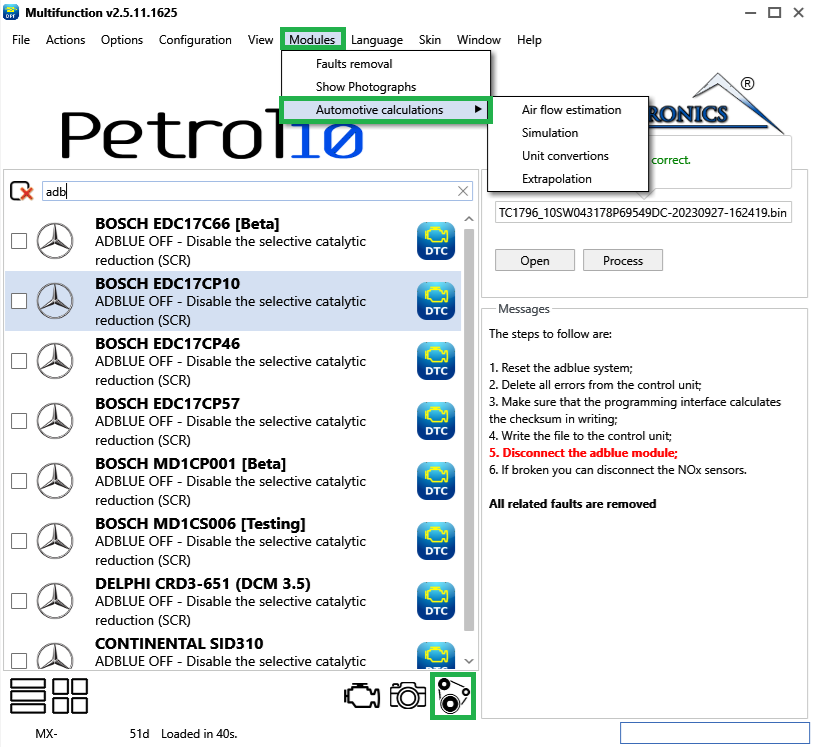Open the Modules menu
Screen dimensions: 813x747
tap(312, 40)
